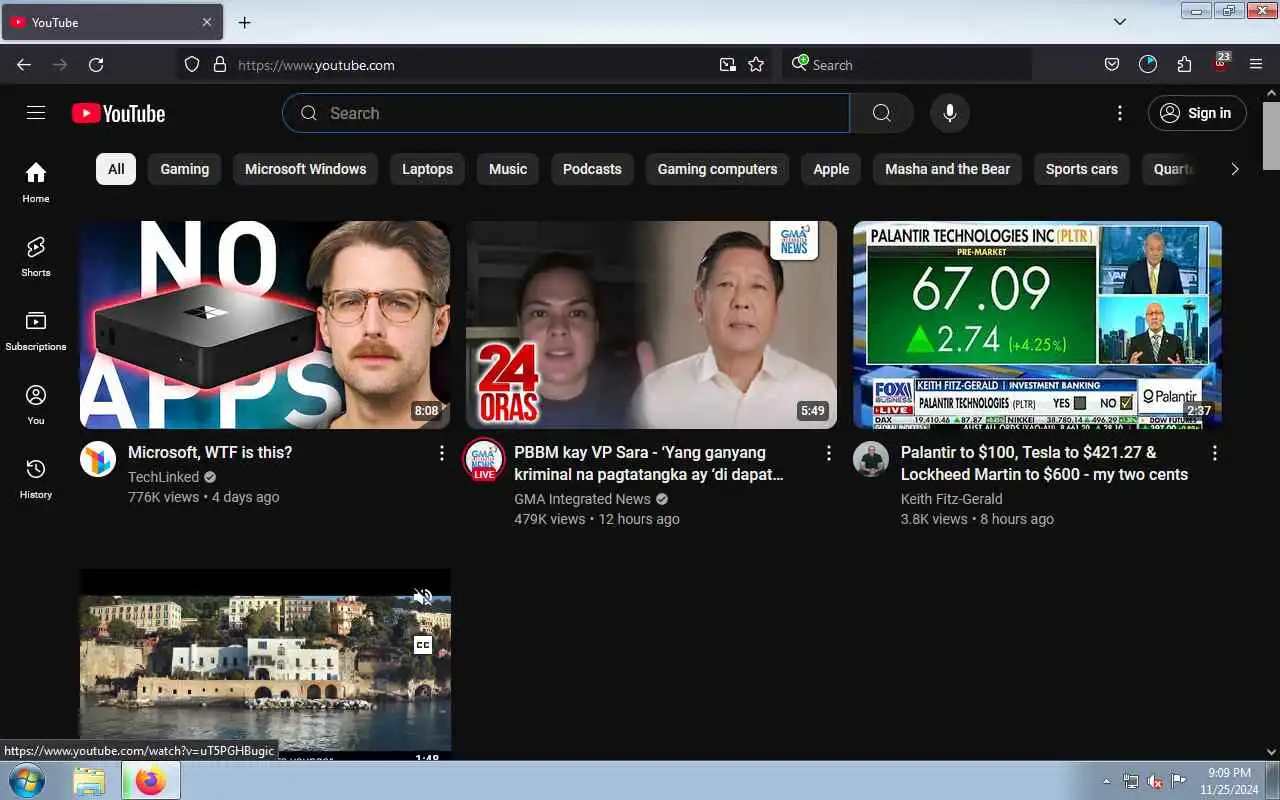The height and width of the screenshot is (800, 1280).
Task: Click the Firefox toolbar search box
Action: click(x=906, y=65)
